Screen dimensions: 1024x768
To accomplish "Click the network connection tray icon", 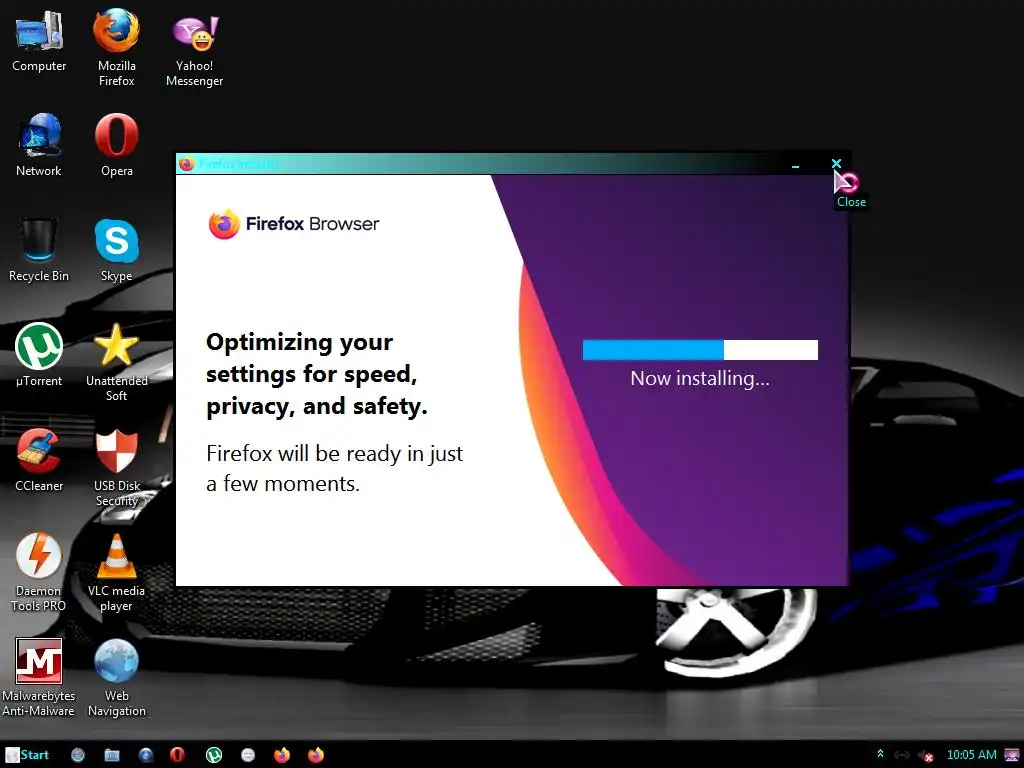I will [902, 756].
